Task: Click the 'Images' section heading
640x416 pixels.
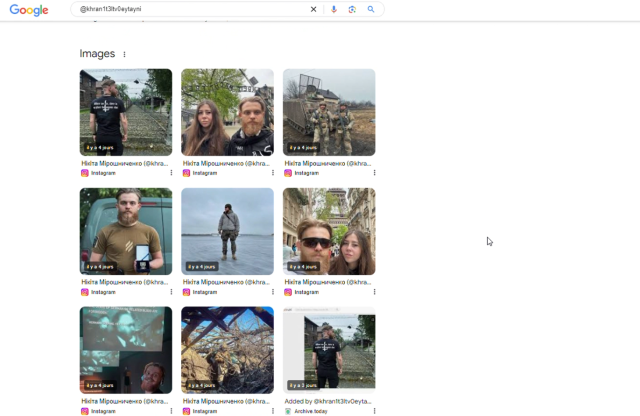Action: point(97,54)
